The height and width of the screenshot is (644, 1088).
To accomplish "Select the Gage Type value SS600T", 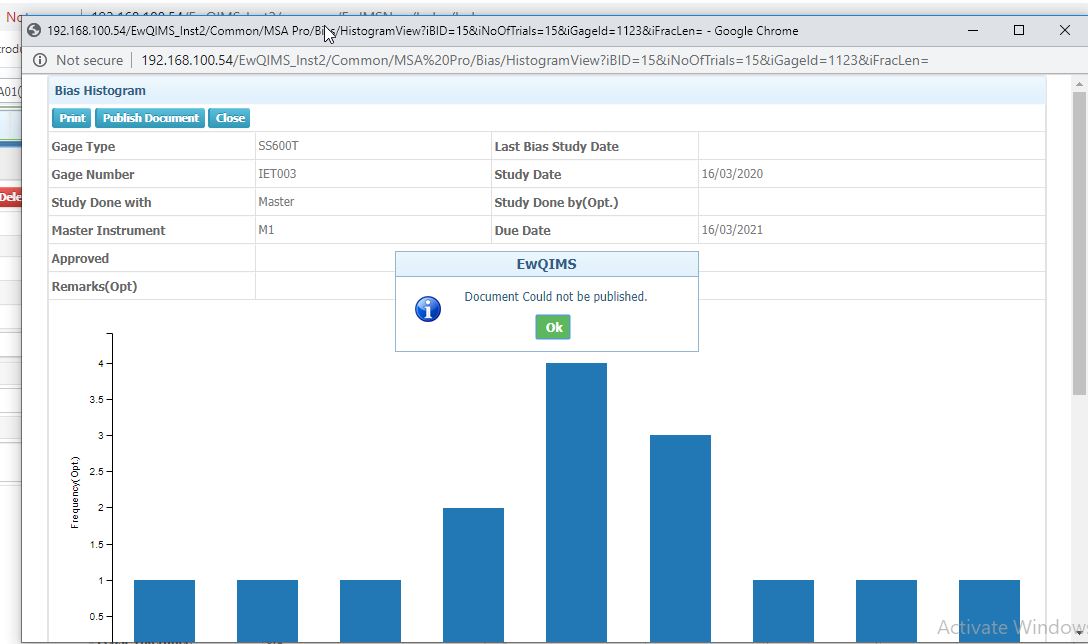I will pyautogui.click(x=278, y=146).
